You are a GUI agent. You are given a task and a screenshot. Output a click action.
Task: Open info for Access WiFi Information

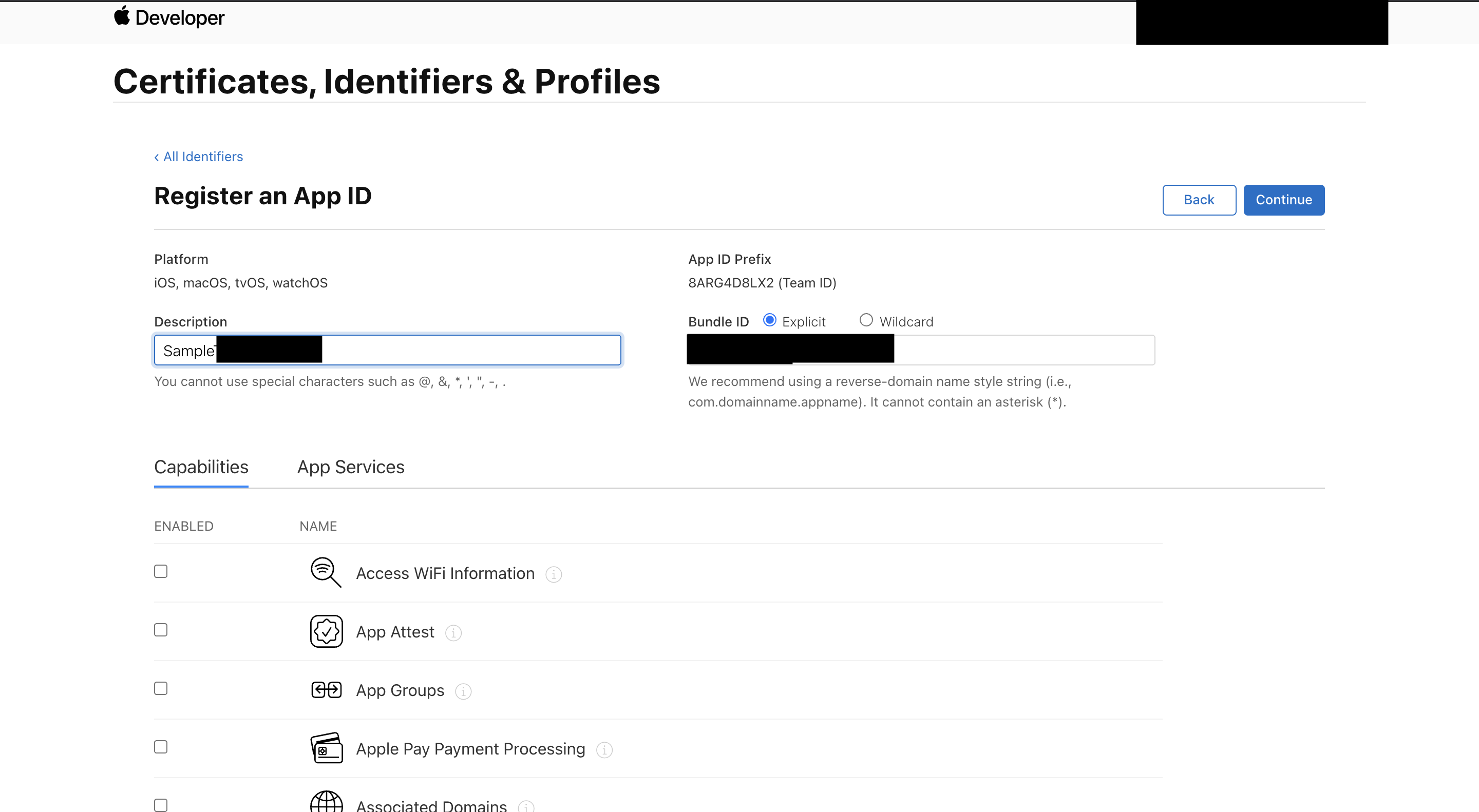point(554,574)
